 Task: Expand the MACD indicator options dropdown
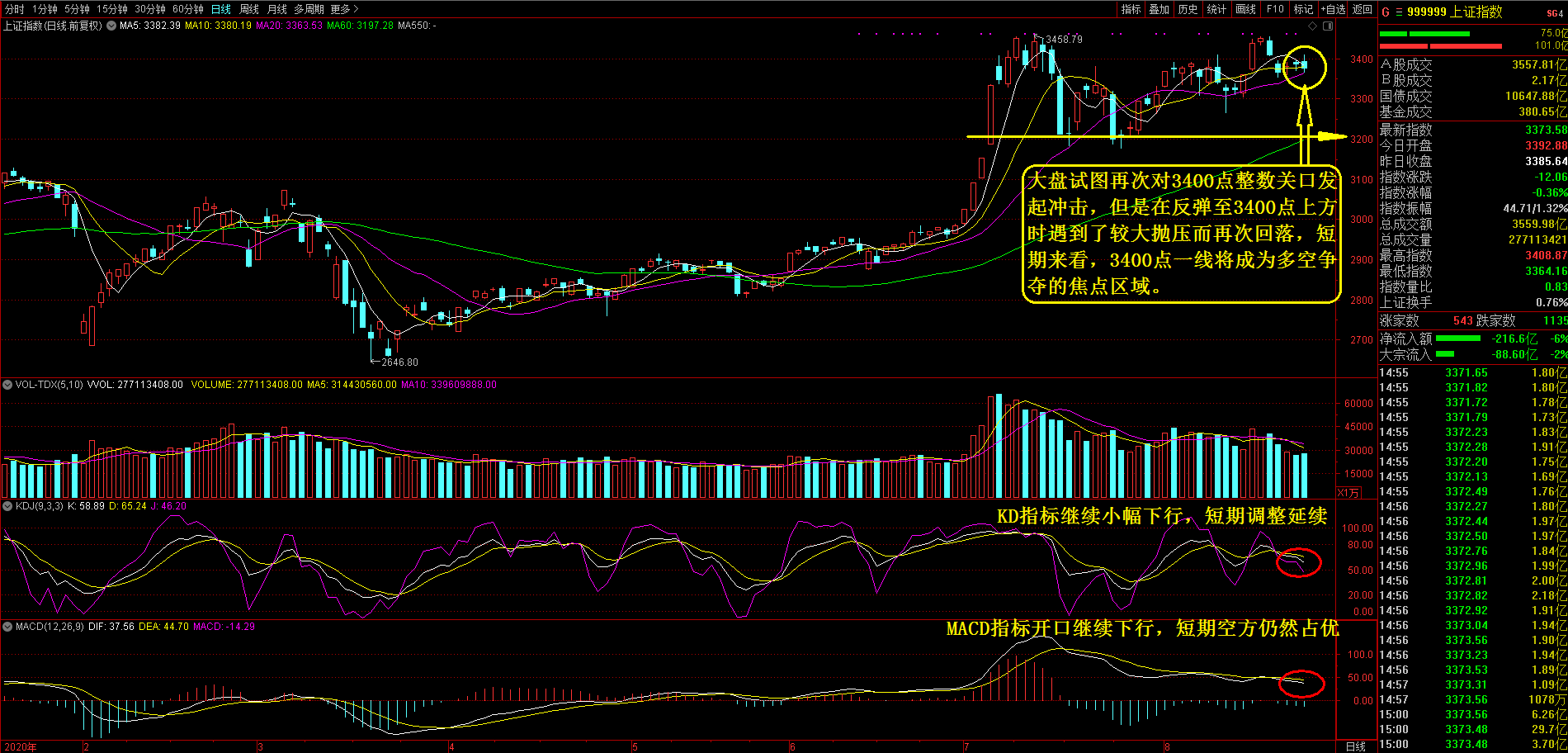click(7, 627)
